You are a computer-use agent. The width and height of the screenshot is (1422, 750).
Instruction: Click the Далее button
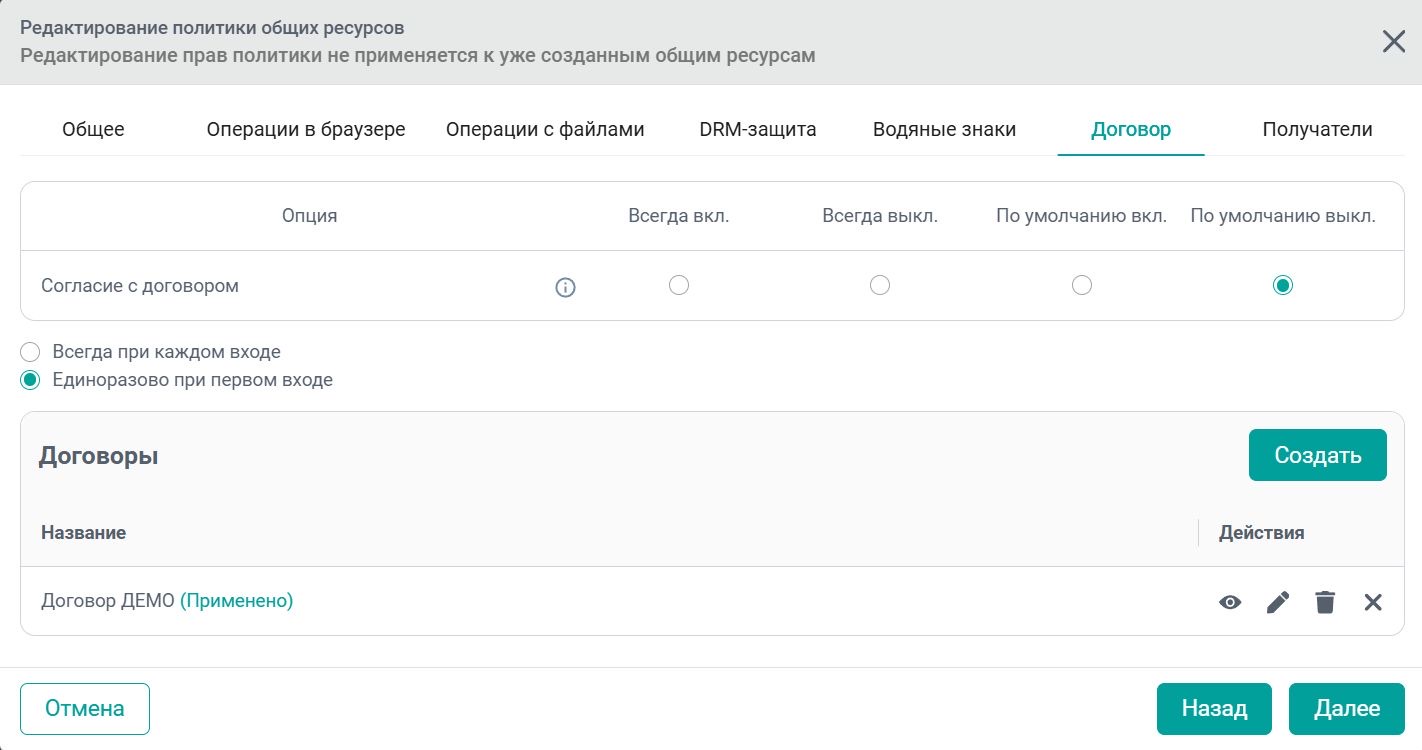coord(1346,709)
